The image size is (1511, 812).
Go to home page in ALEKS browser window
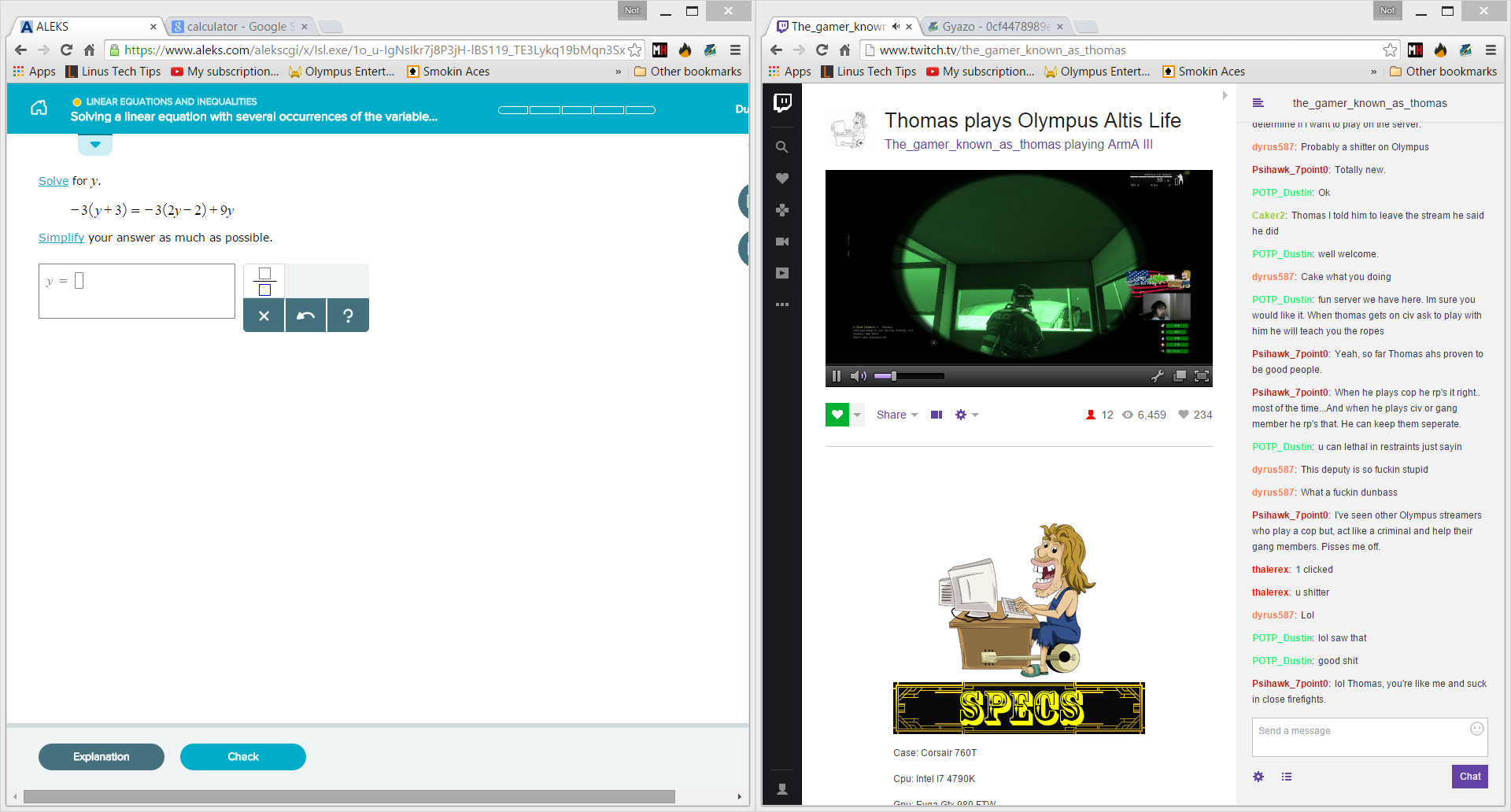click(89, 50)
